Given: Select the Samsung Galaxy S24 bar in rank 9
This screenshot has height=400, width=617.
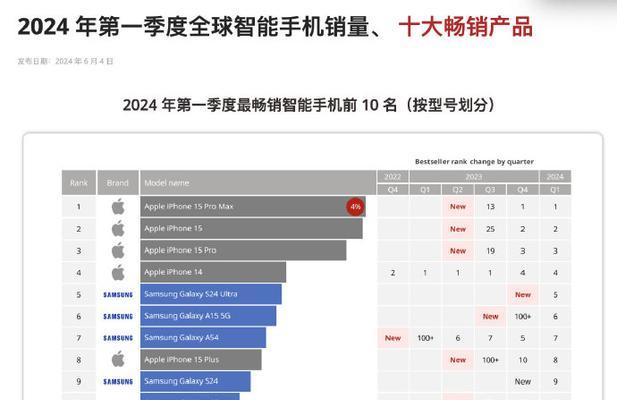Looking at the screenshot, I should click(x=195, y=381).
